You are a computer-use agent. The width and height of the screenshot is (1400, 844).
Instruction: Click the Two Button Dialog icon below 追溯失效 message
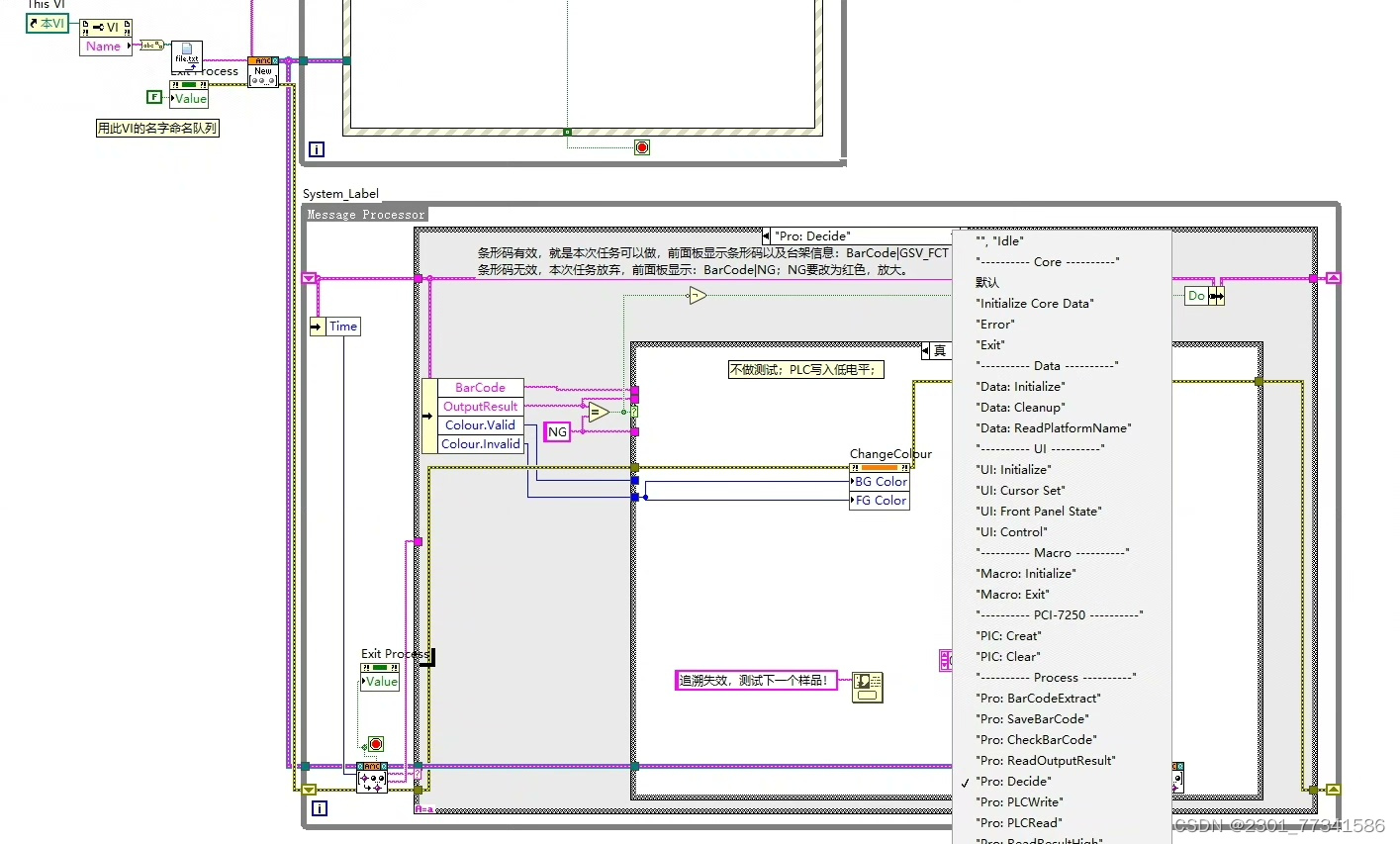tap(867, 687)
